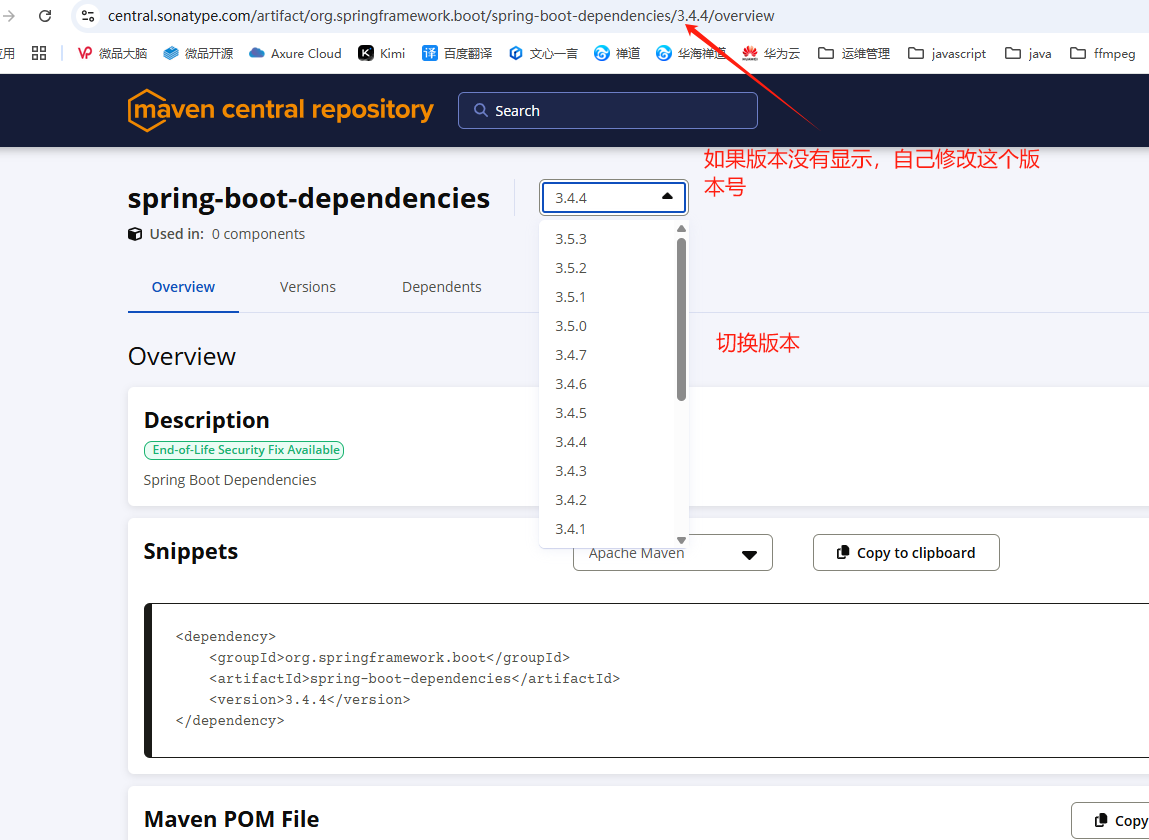Open the 华为云 bookmark
1149x840 pixels.
pos(771,53)
